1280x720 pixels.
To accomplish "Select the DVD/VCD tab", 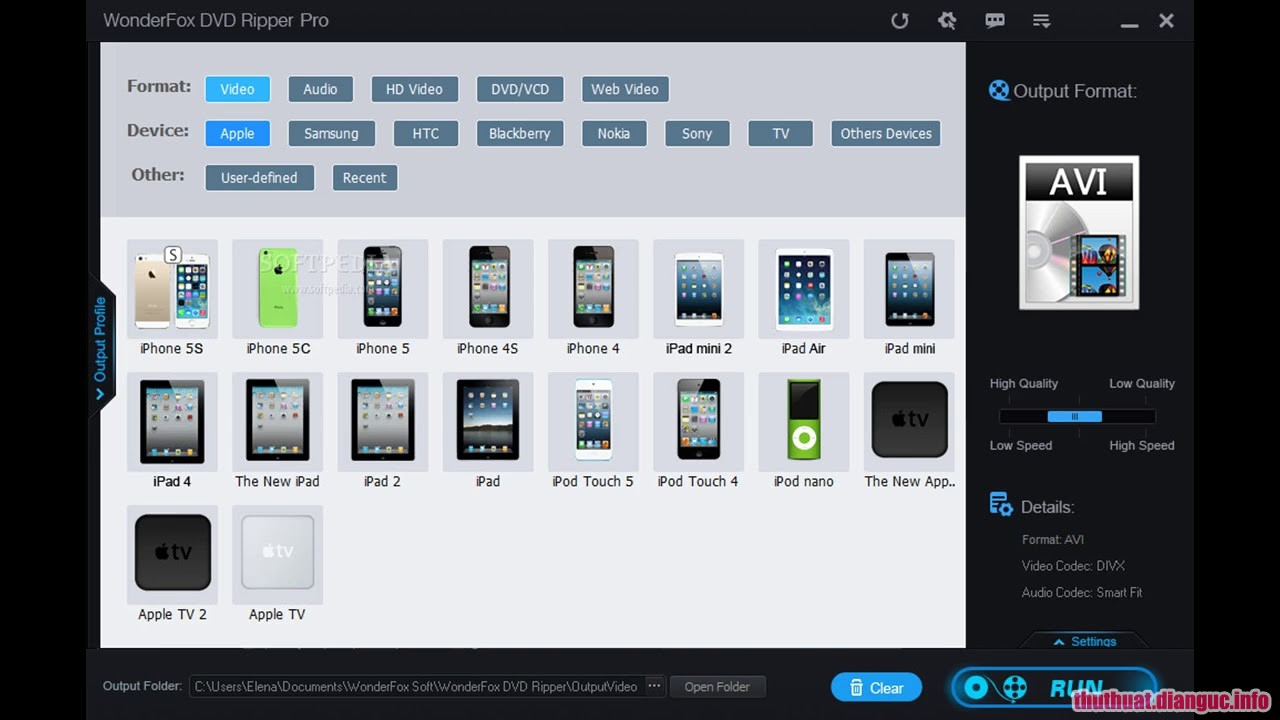I will click(x=520, y=89).
